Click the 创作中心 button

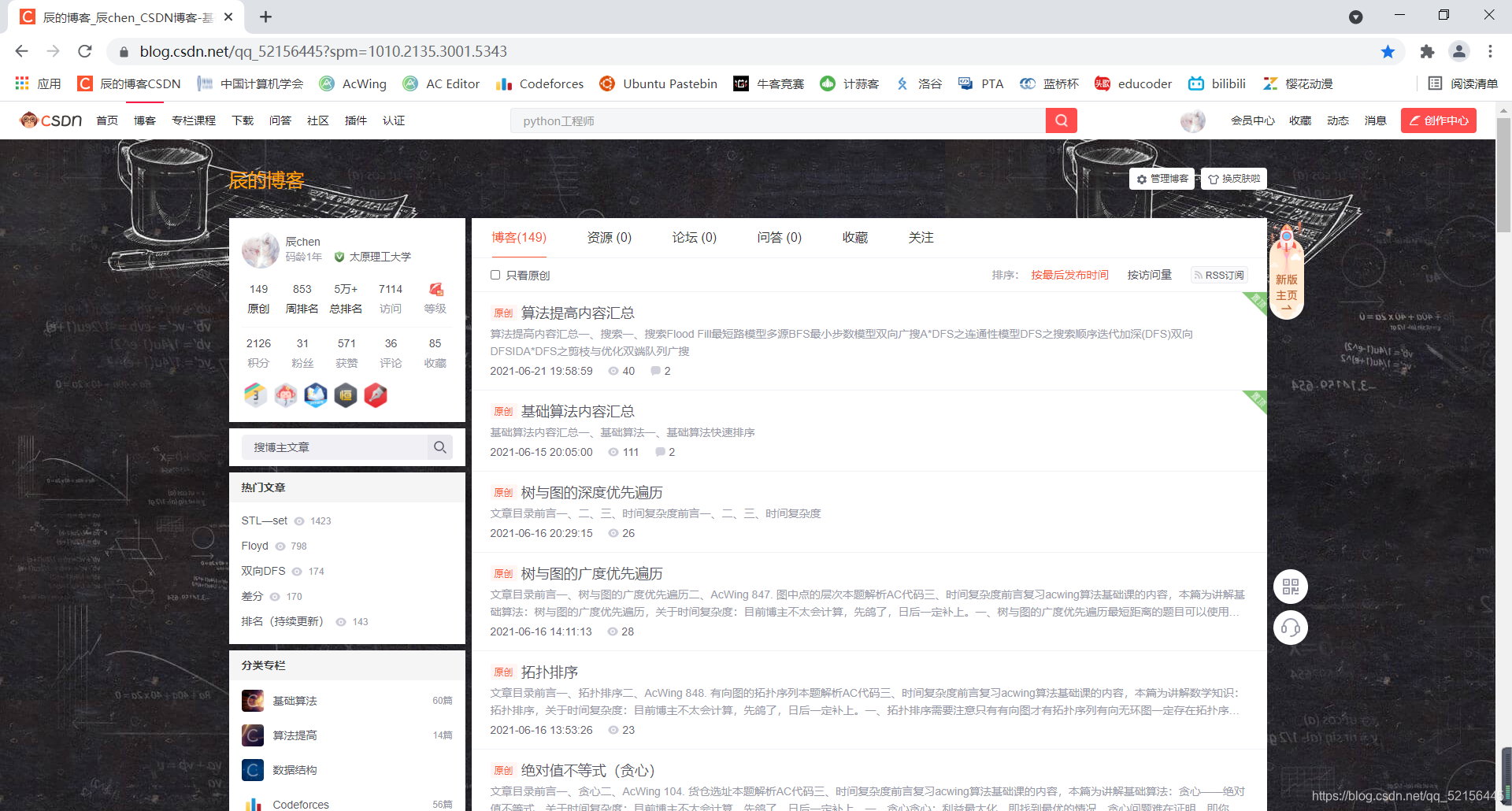coord(1439,120)
